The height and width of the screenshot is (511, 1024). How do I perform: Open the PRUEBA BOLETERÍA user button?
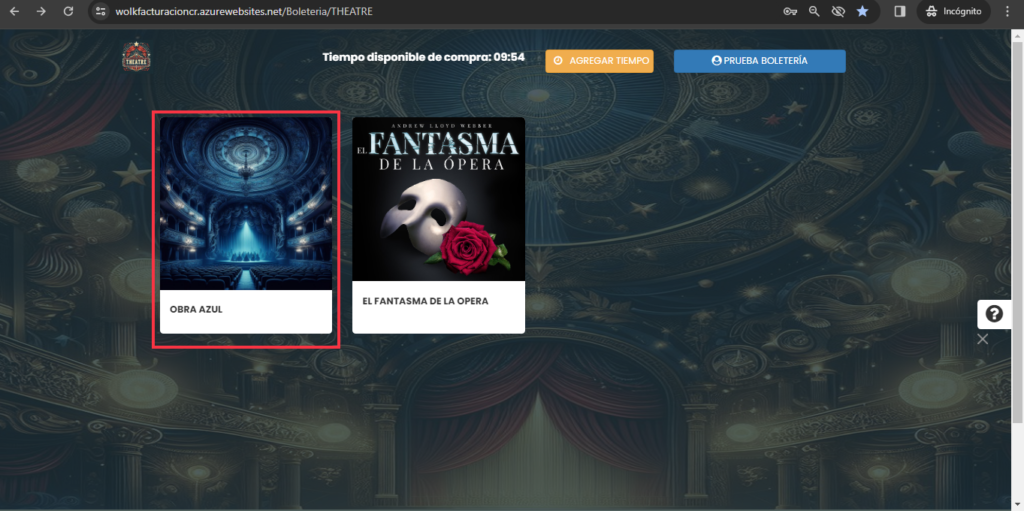(x=760, y=61)
